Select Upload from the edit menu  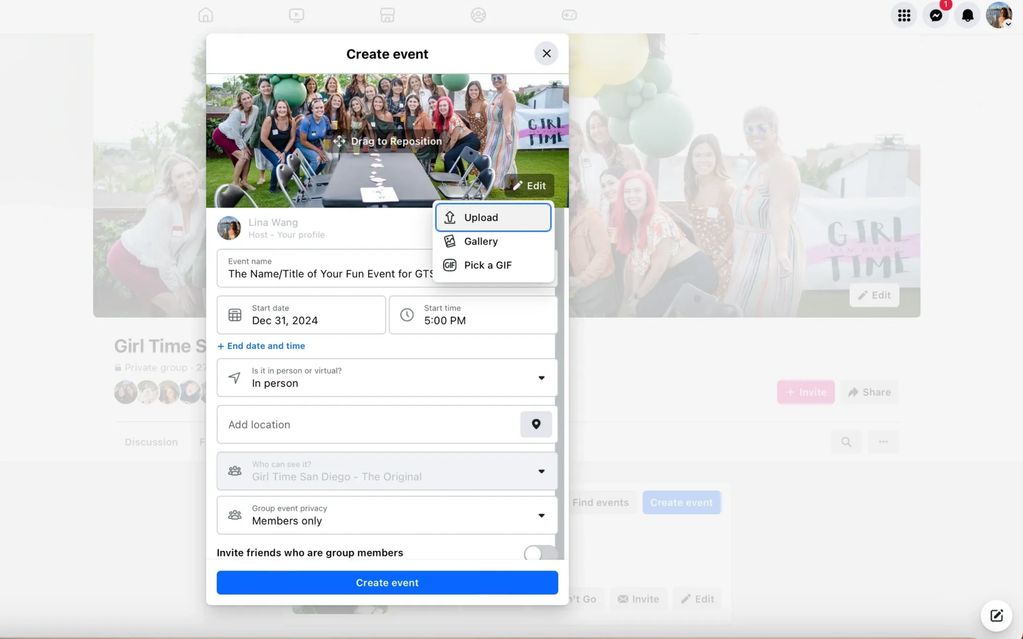coord(493,217)
